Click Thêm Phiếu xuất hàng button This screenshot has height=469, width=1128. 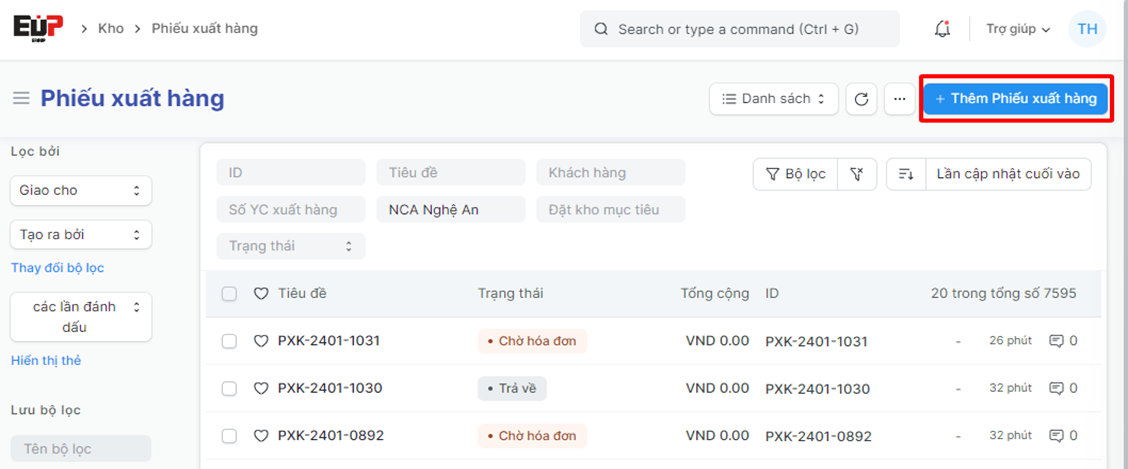[1015, 99]
